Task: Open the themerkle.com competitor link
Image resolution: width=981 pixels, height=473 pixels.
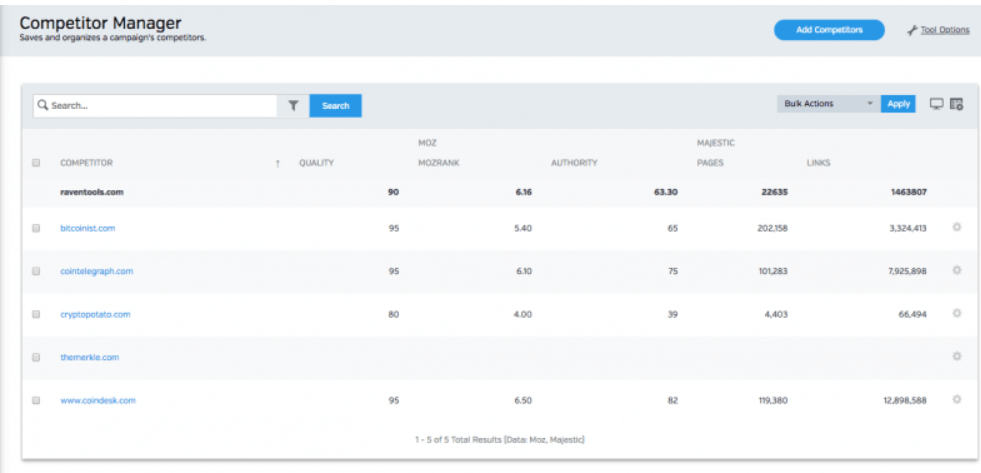Action: coord(89,357)
